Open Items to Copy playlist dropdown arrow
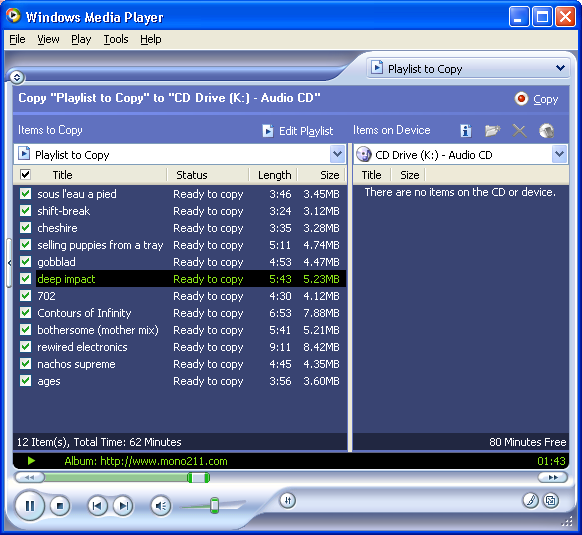The height and width of the screenshot is (535, 582). click(337, 154)
